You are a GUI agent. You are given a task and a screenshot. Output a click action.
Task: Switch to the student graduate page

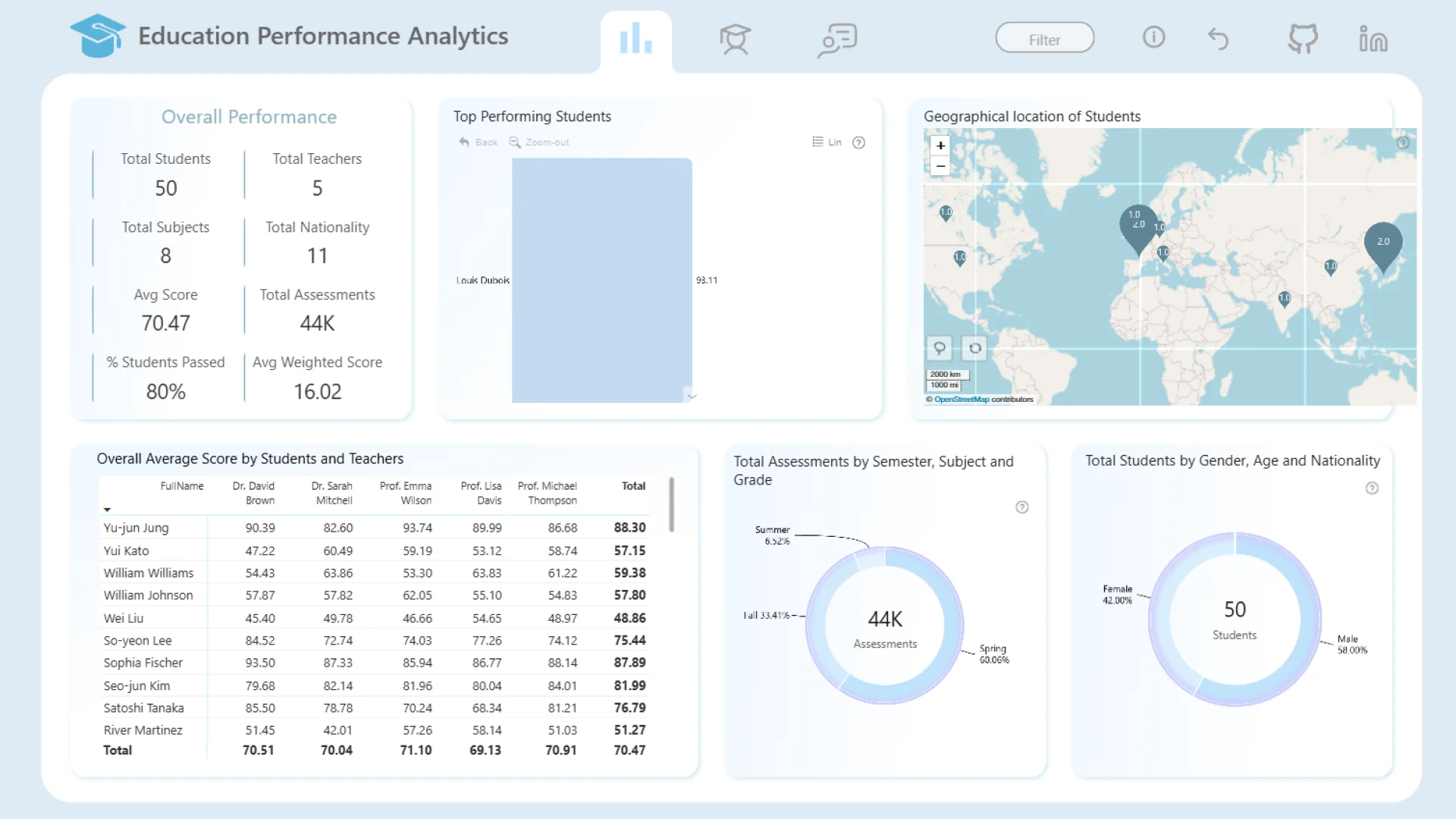(734, 39)
